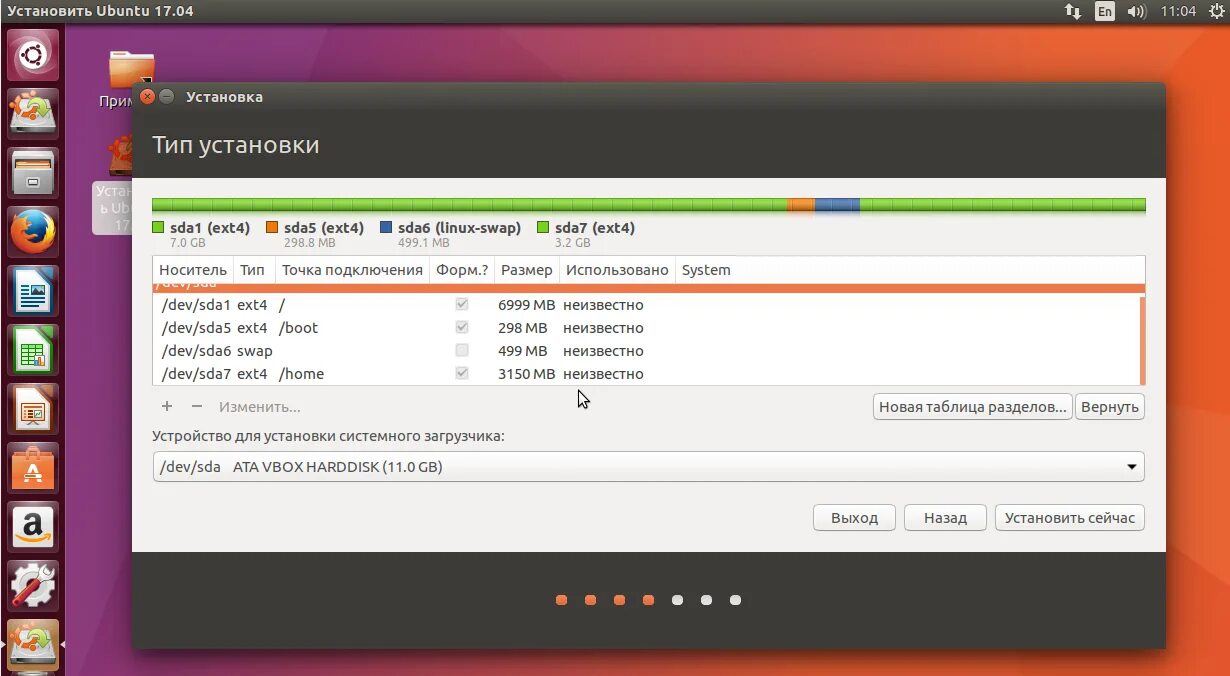Uncheck the format box for /dev/sda1
This screenshot has height=676, width=1230.
(461, 305)
